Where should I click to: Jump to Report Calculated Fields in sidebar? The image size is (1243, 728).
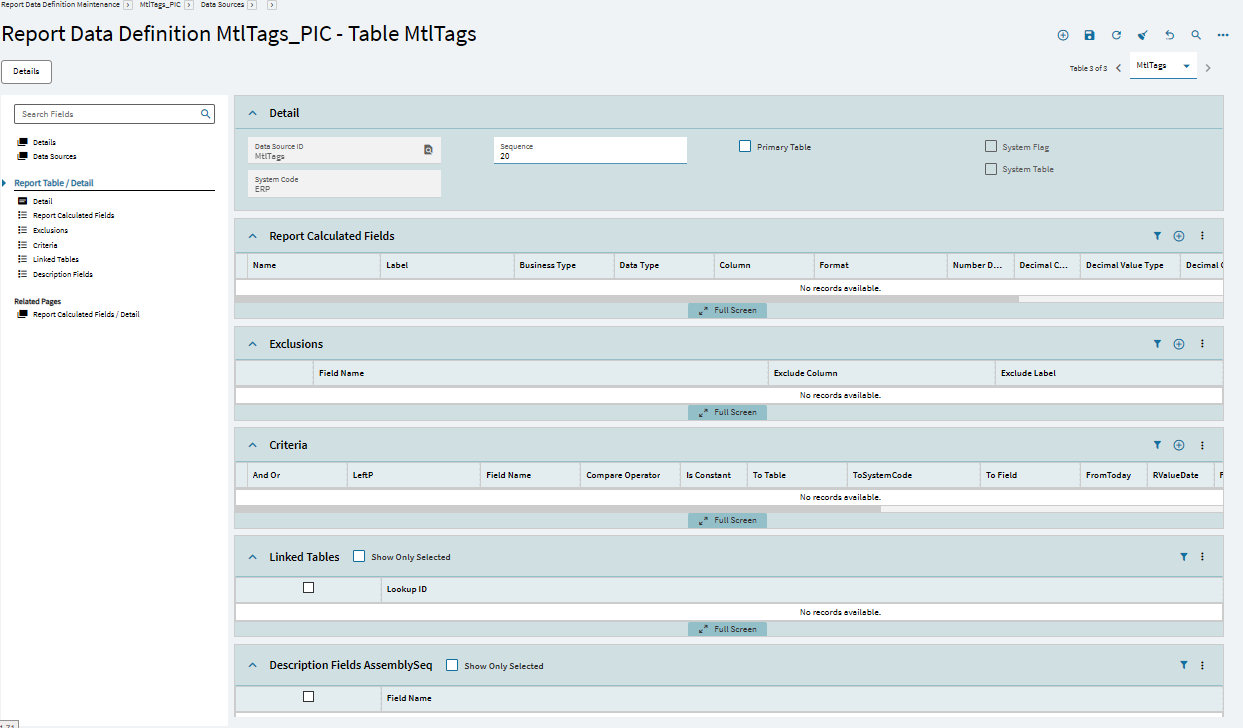73,215
